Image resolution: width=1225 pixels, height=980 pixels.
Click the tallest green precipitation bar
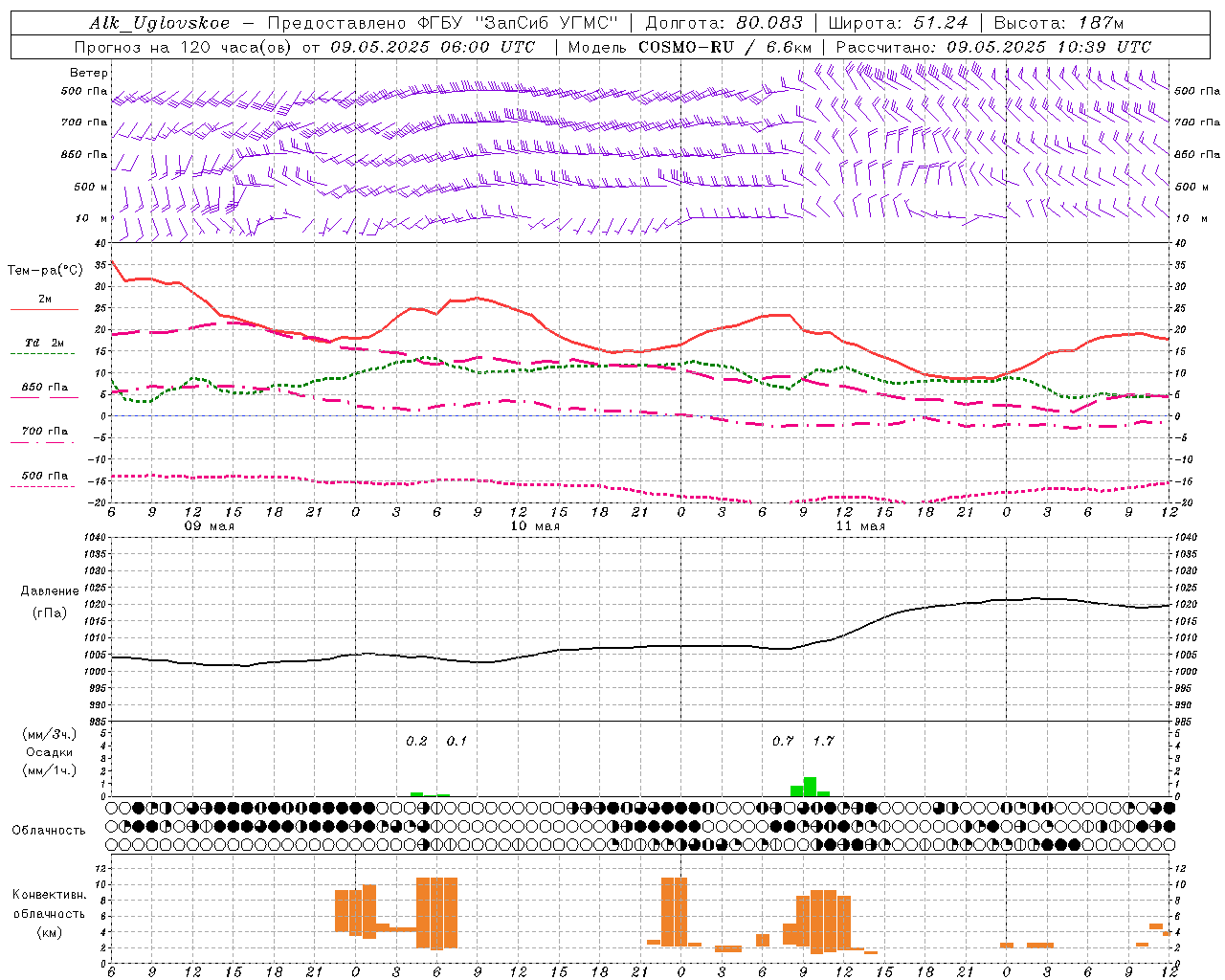click(810, 787)
